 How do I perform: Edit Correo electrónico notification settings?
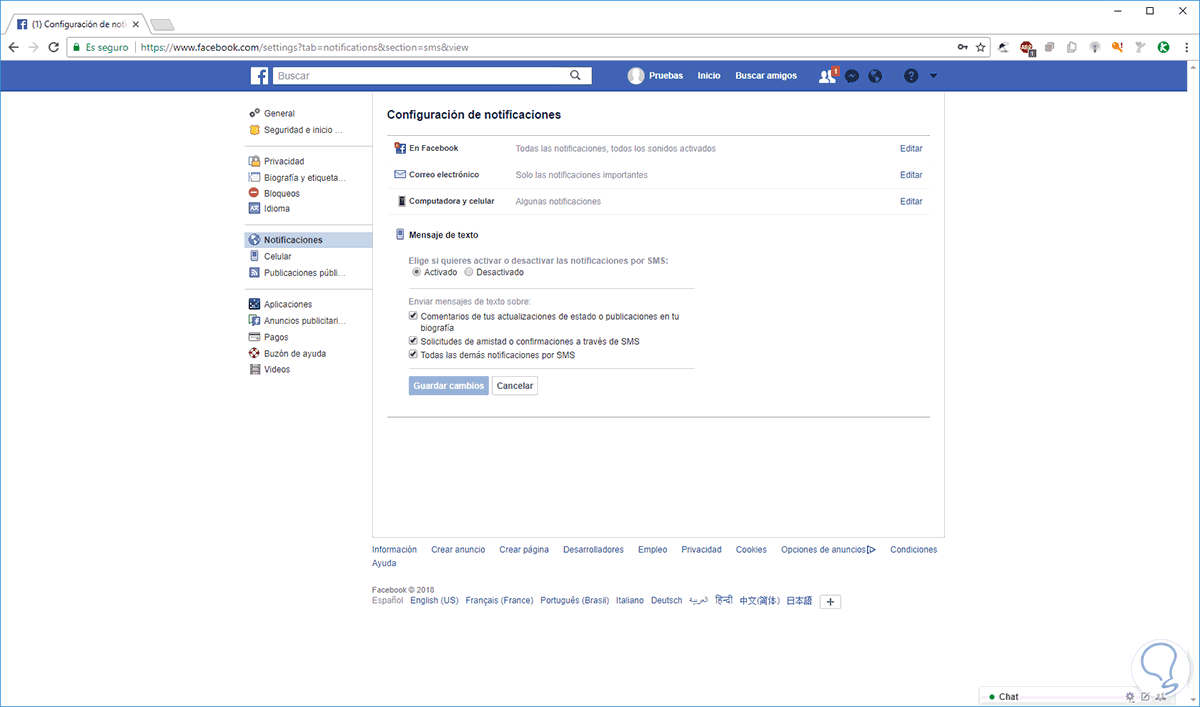911,175
